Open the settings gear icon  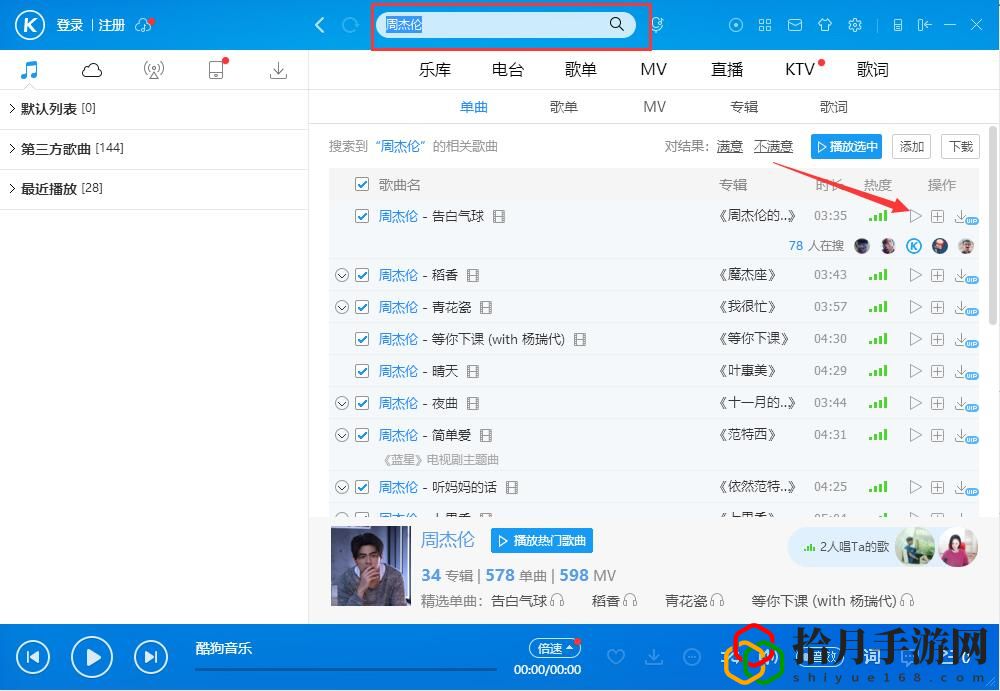pyautogui.click(x=855, y=25)
